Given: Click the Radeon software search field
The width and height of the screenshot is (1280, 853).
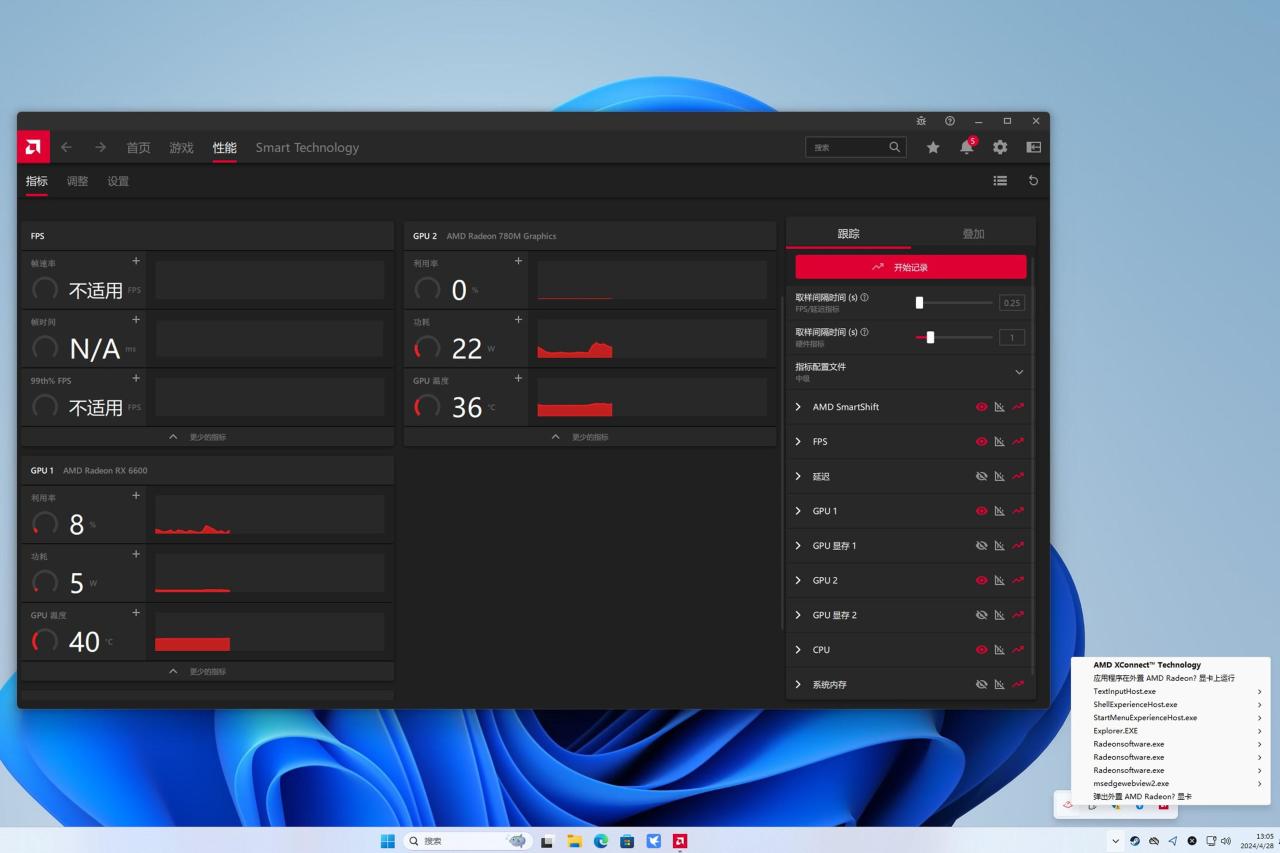Looking at the screenshot, I should click(856, 147).
